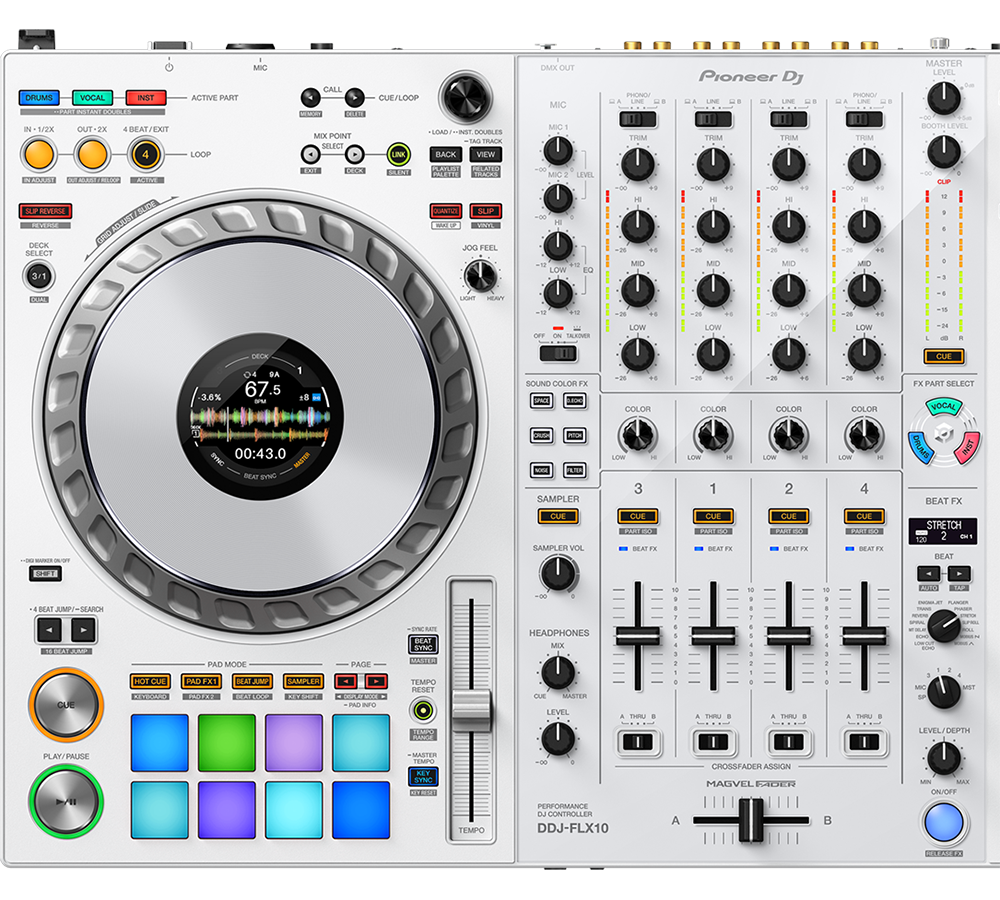Switch pad mode to SAMPLER
Viewport: 1000px width, 900px height.
[x=304, y=681]
